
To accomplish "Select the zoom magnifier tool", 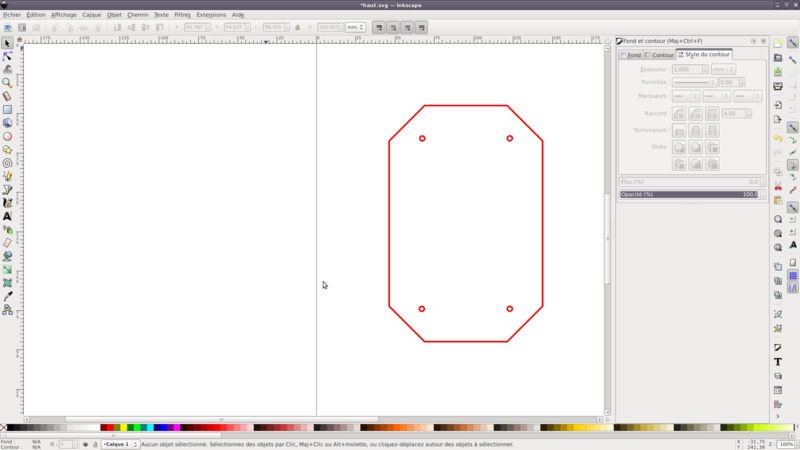I will [x=7, y=83].
